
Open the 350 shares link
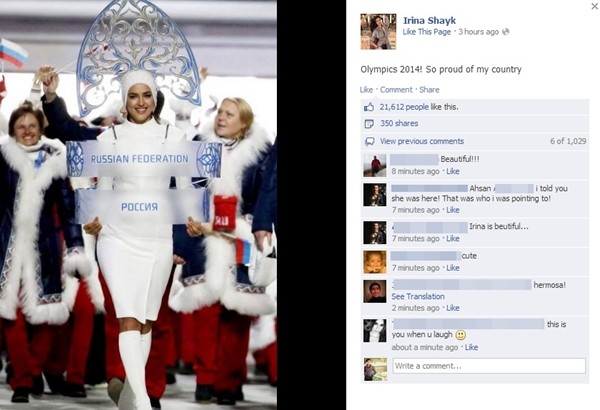click(399, 123)
